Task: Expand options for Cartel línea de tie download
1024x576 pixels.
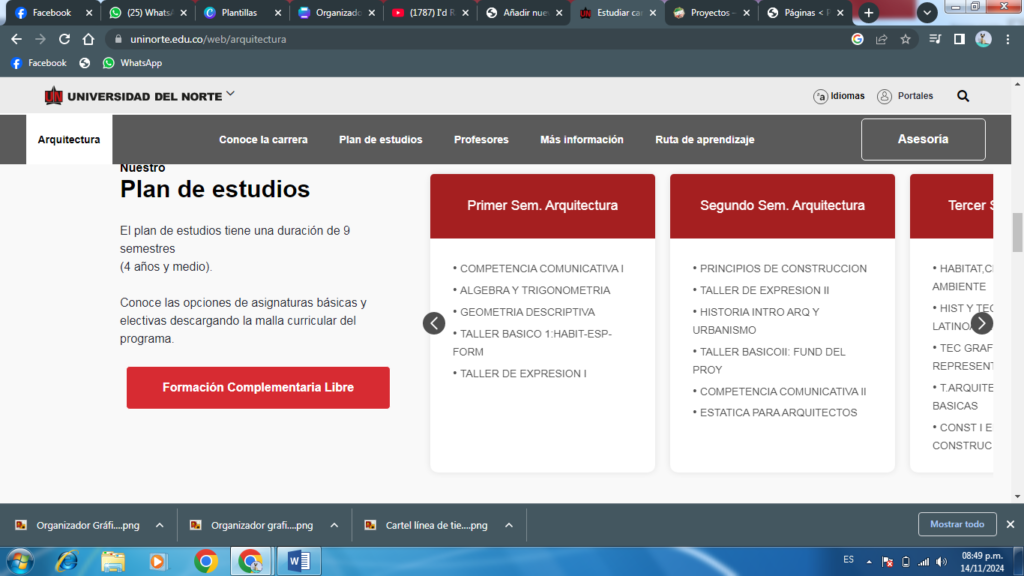Action: [x=509, y=525]
